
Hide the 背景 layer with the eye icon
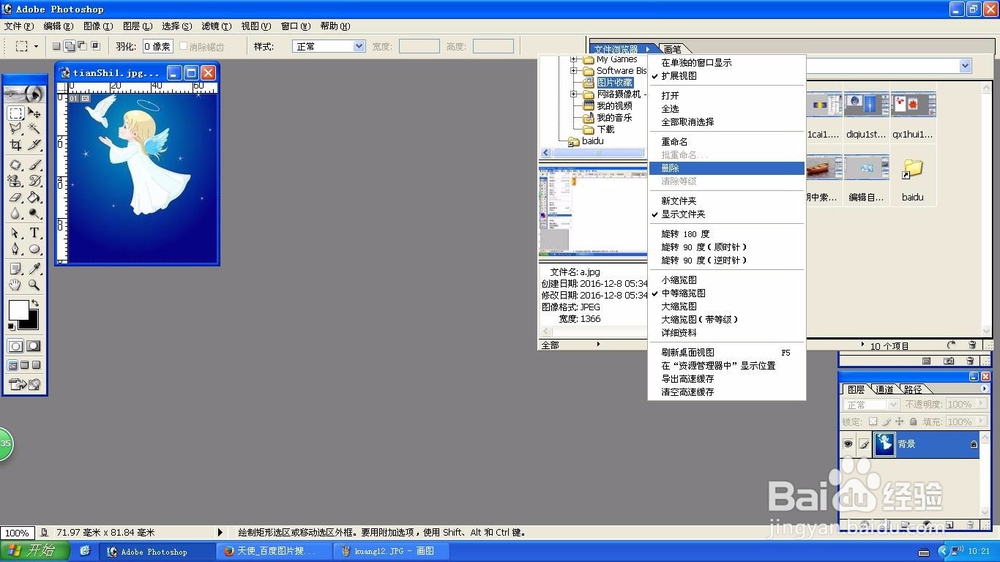(848, 444)
